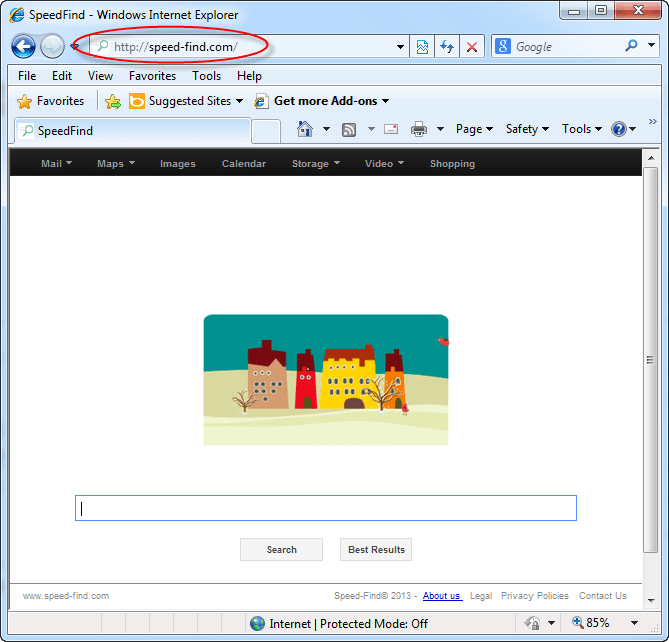Select the SpeedFind browser tab
The image size is (669, 642).
(x=133, y=131)
